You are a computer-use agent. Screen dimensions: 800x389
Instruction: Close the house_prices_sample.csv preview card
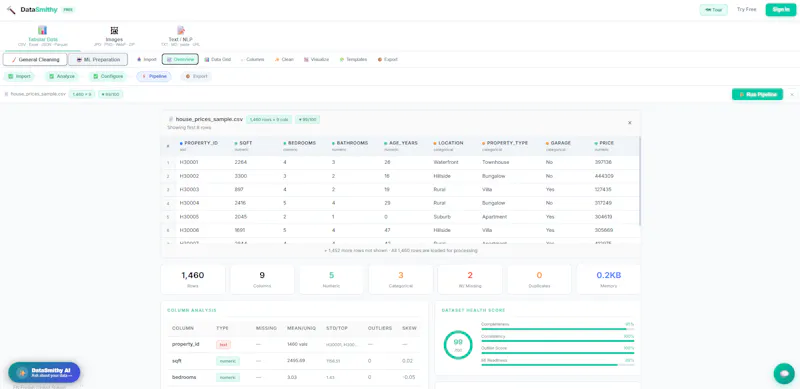[x=630, y=123]
